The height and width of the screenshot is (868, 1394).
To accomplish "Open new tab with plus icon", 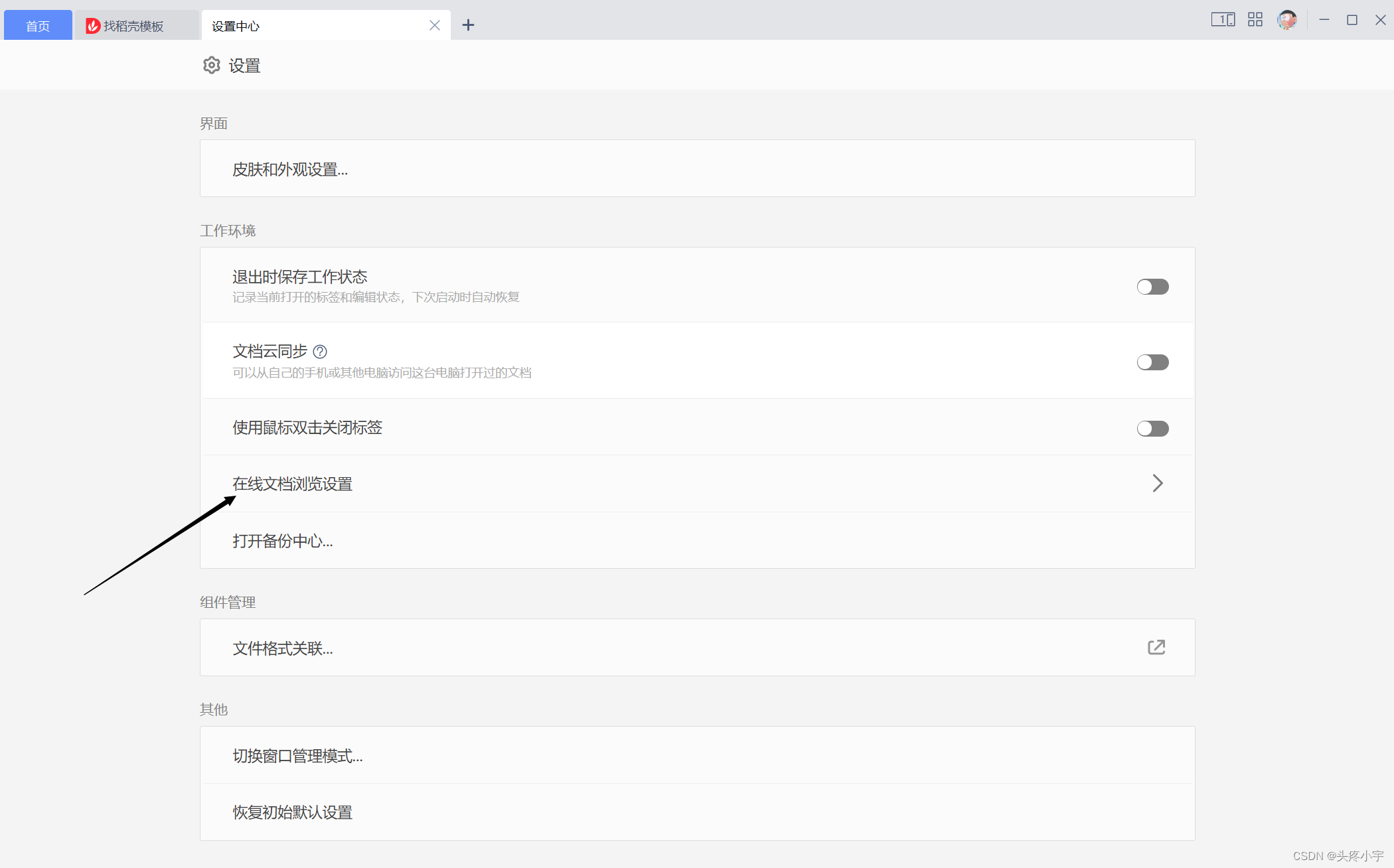I will [468, 25].
